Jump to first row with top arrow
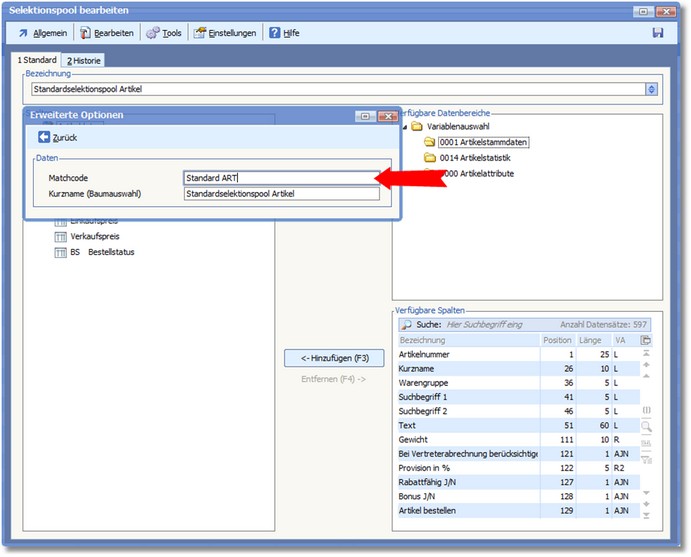This screenshot has width=691, height=557. point(646,354)
